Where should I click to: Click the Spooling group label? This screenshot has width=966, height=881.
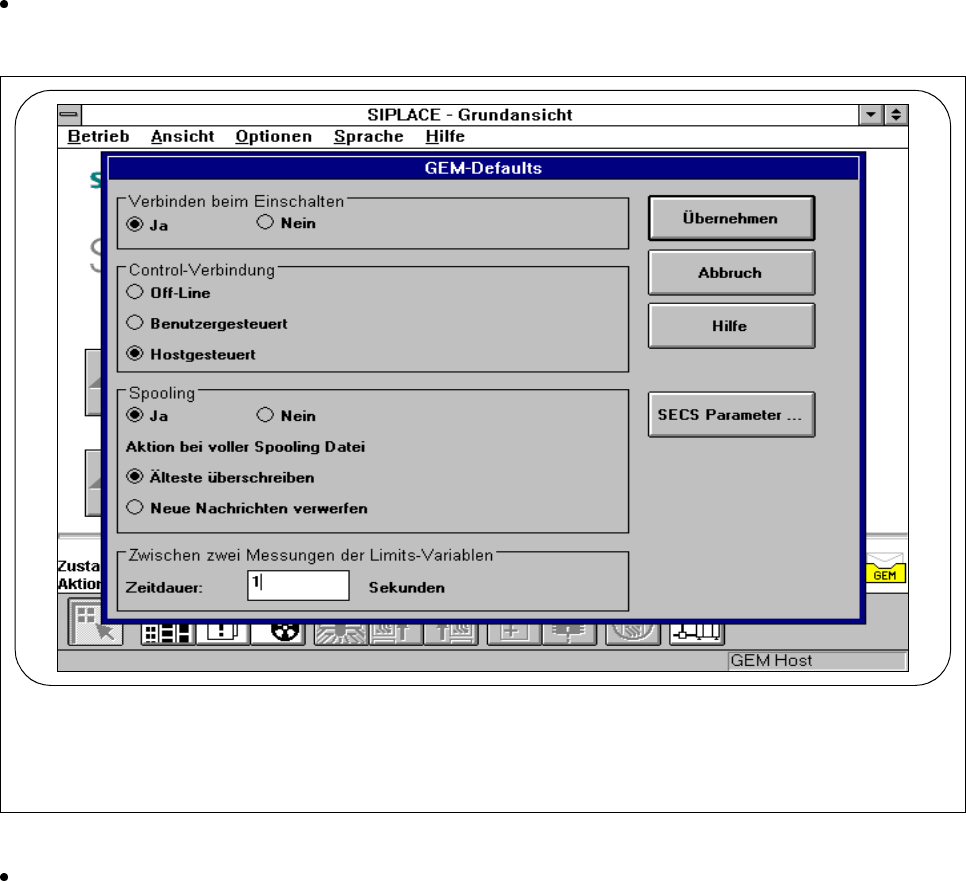(161, 393)
